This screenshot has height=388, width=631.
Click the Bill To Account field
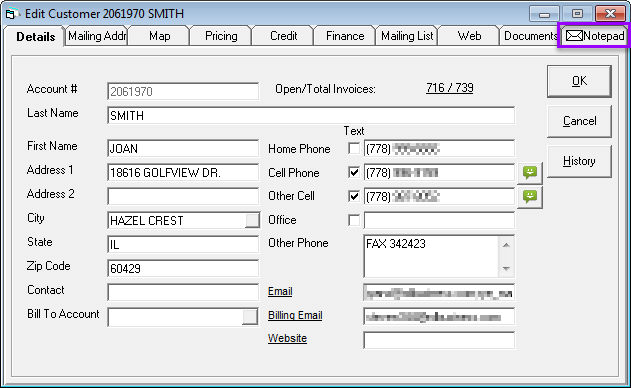click(175, 317)
